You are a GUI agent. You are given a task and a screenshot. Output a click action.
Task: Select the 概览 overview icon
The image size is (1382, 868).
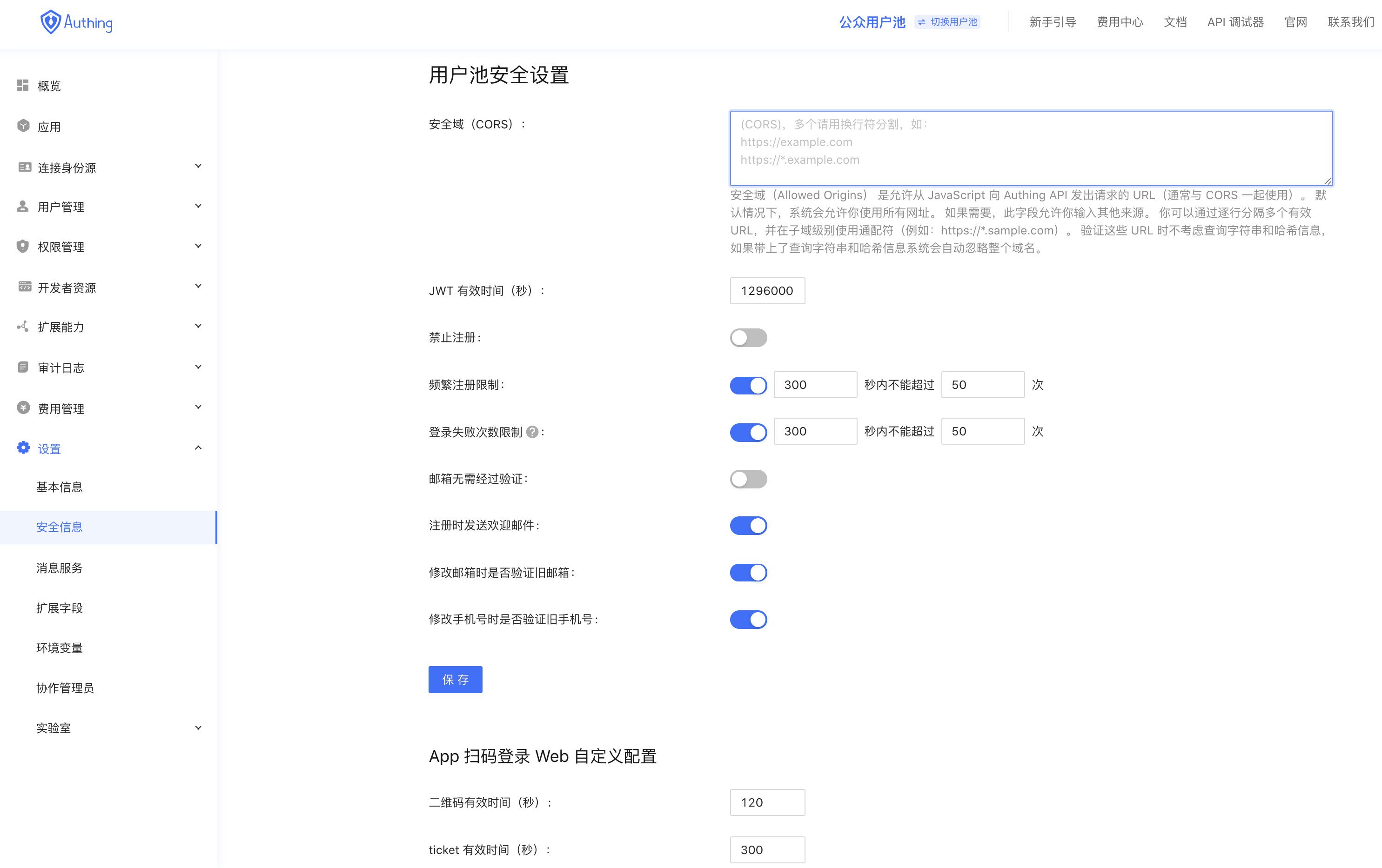[x=23, y=85]
